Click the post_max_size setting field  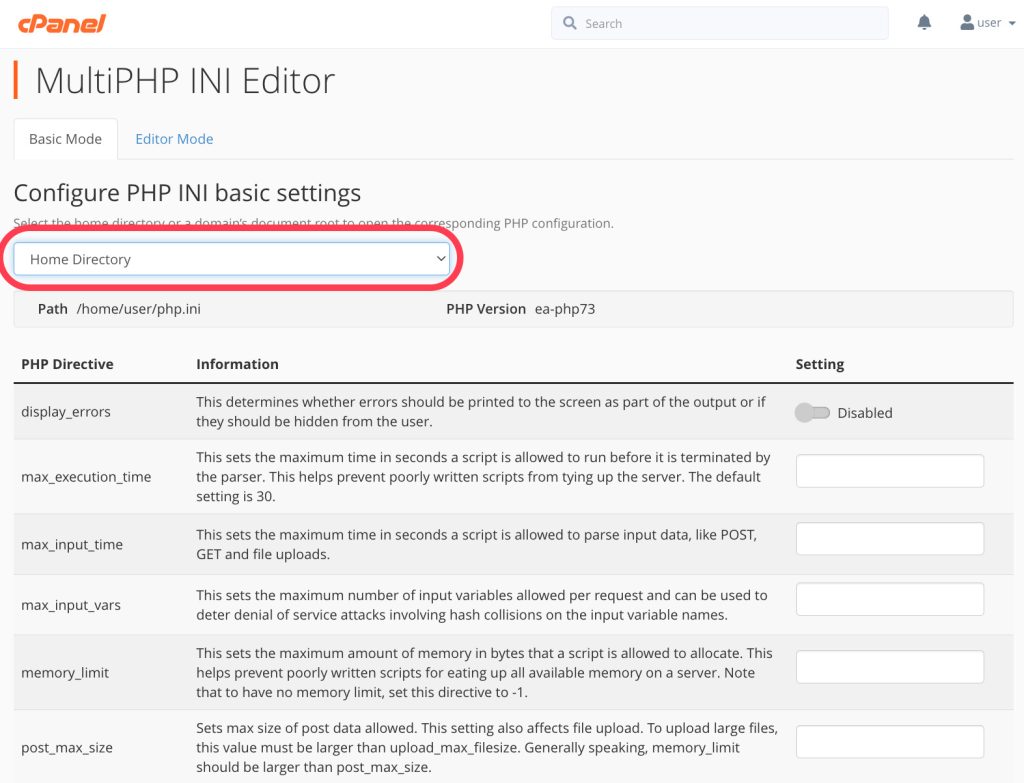pyautogui.click(x=889, y=741)
